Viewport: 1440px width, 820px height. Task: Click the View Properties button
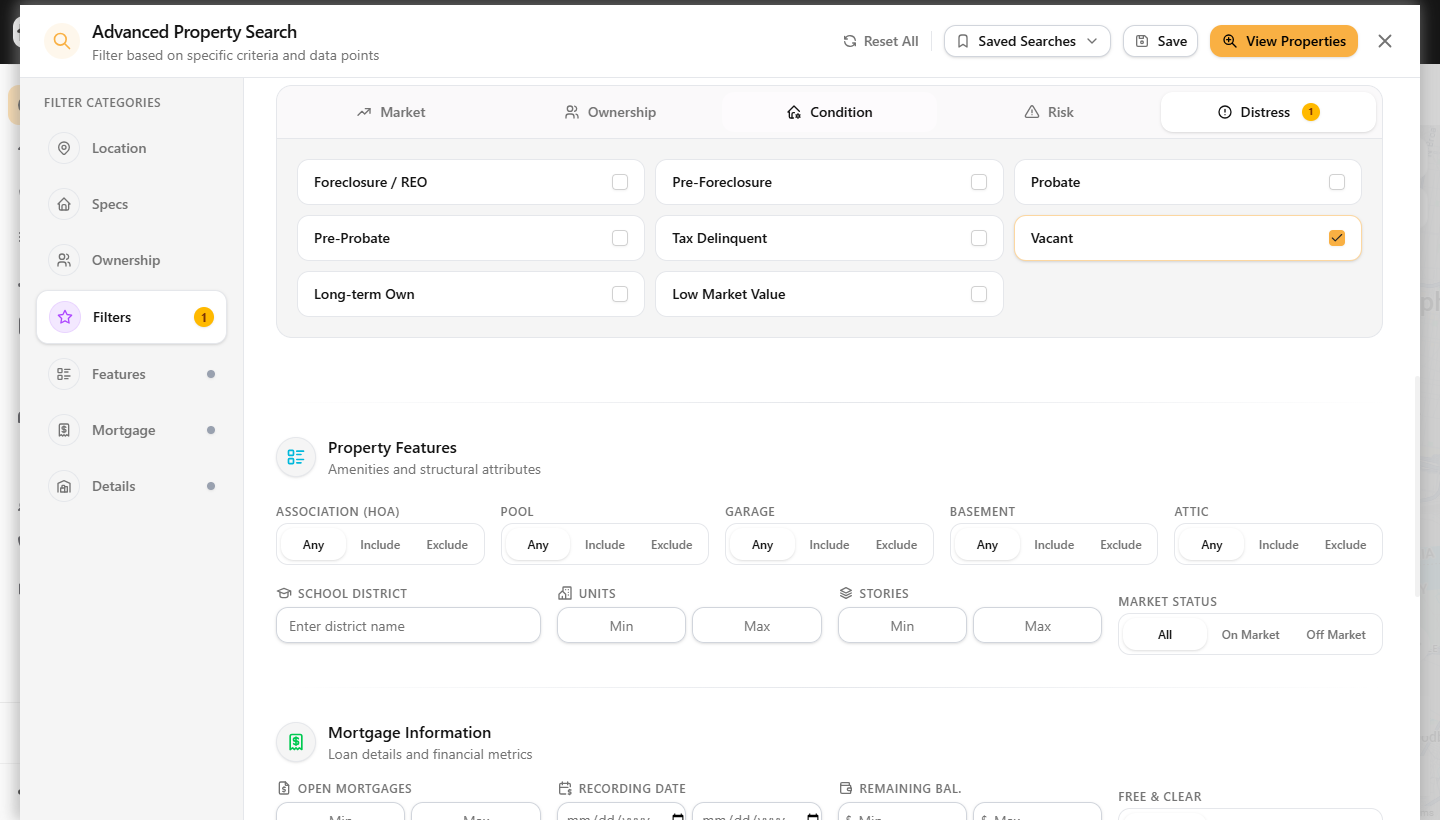(1284, 41)
